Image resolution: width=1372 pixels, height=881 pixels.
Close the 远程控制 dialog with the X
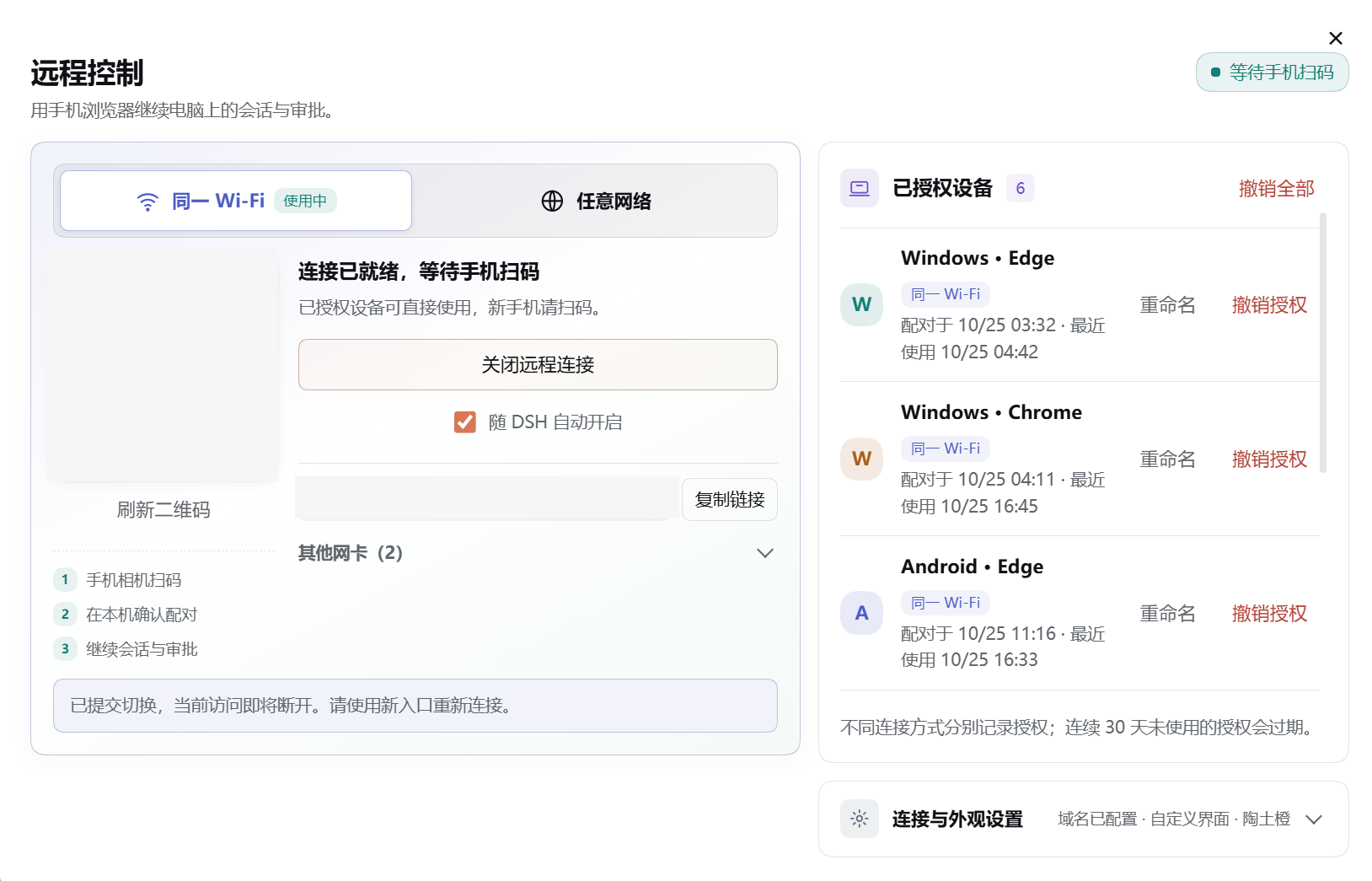click(x=1335, y=38)
